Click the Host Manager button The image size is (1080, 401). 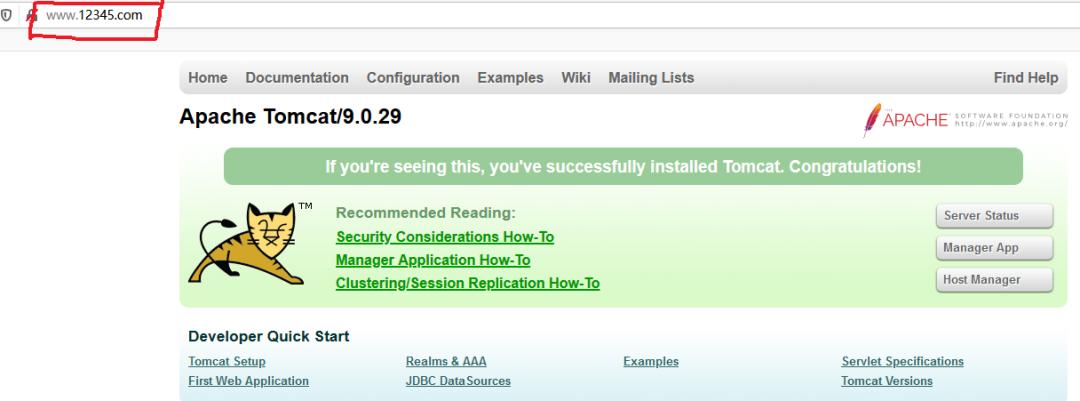coord(994,280)
